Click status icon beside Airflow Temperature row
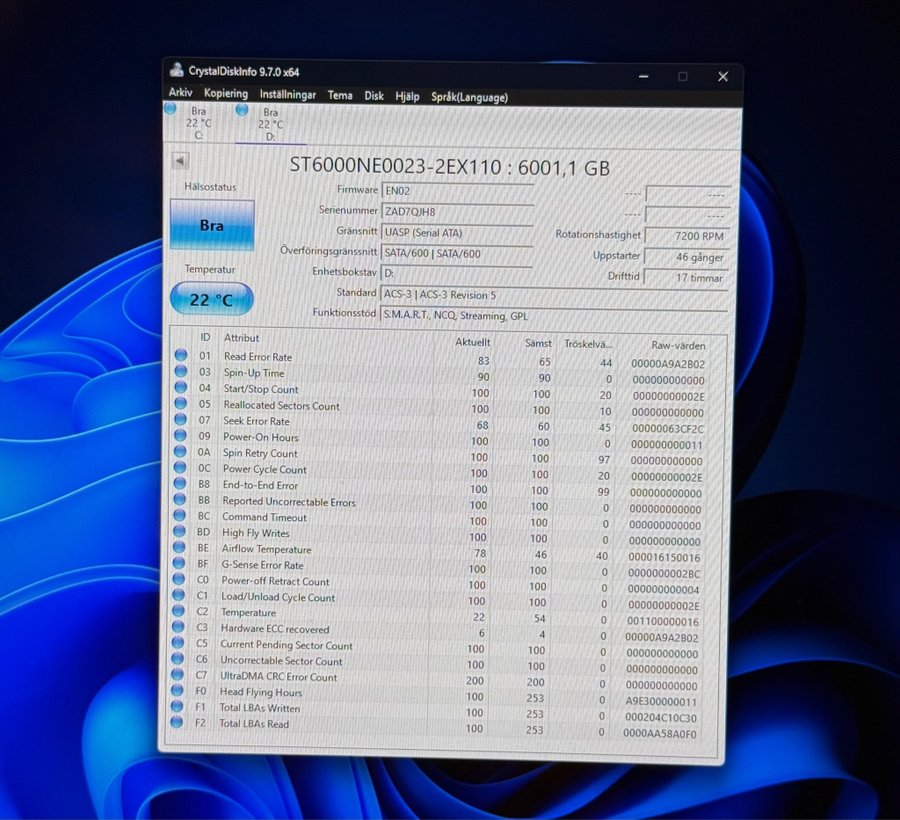This screenshot has height=820, width=900. tap(180, 548)
